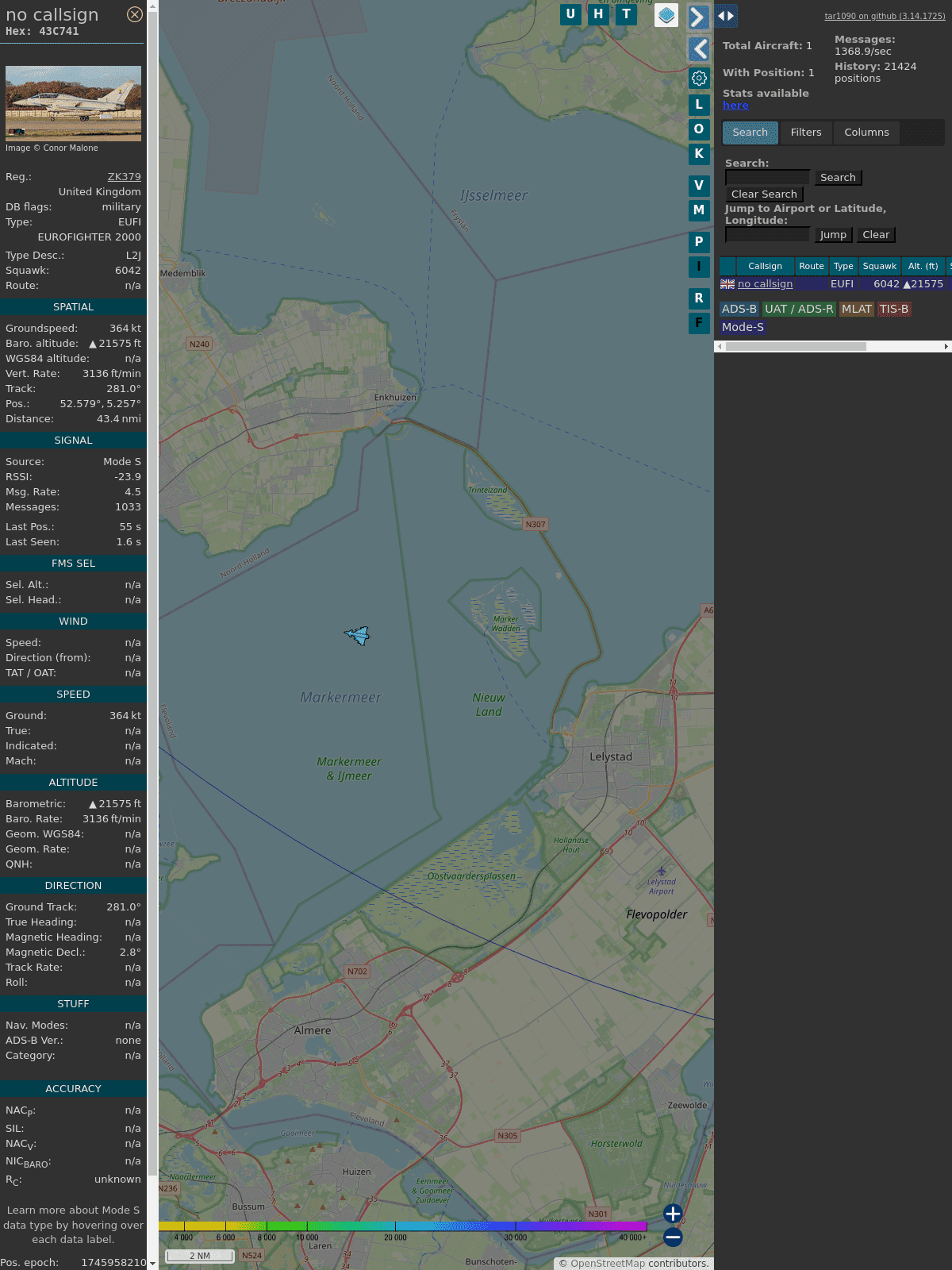Image resolution: width=952 pixels, height=1270 pixels.
Task: Click the SPATIAL section header
Action: pos(73,307)
